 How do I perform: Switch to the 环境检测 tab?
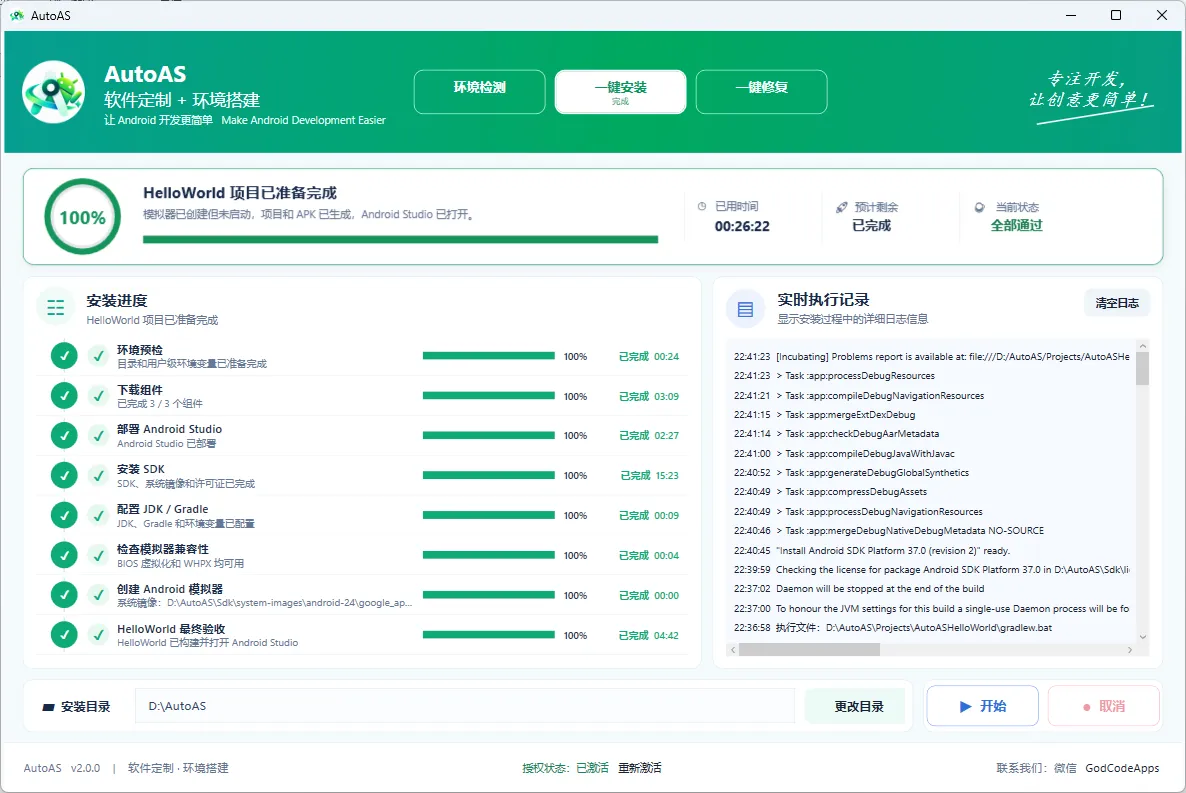click(480, 92)
